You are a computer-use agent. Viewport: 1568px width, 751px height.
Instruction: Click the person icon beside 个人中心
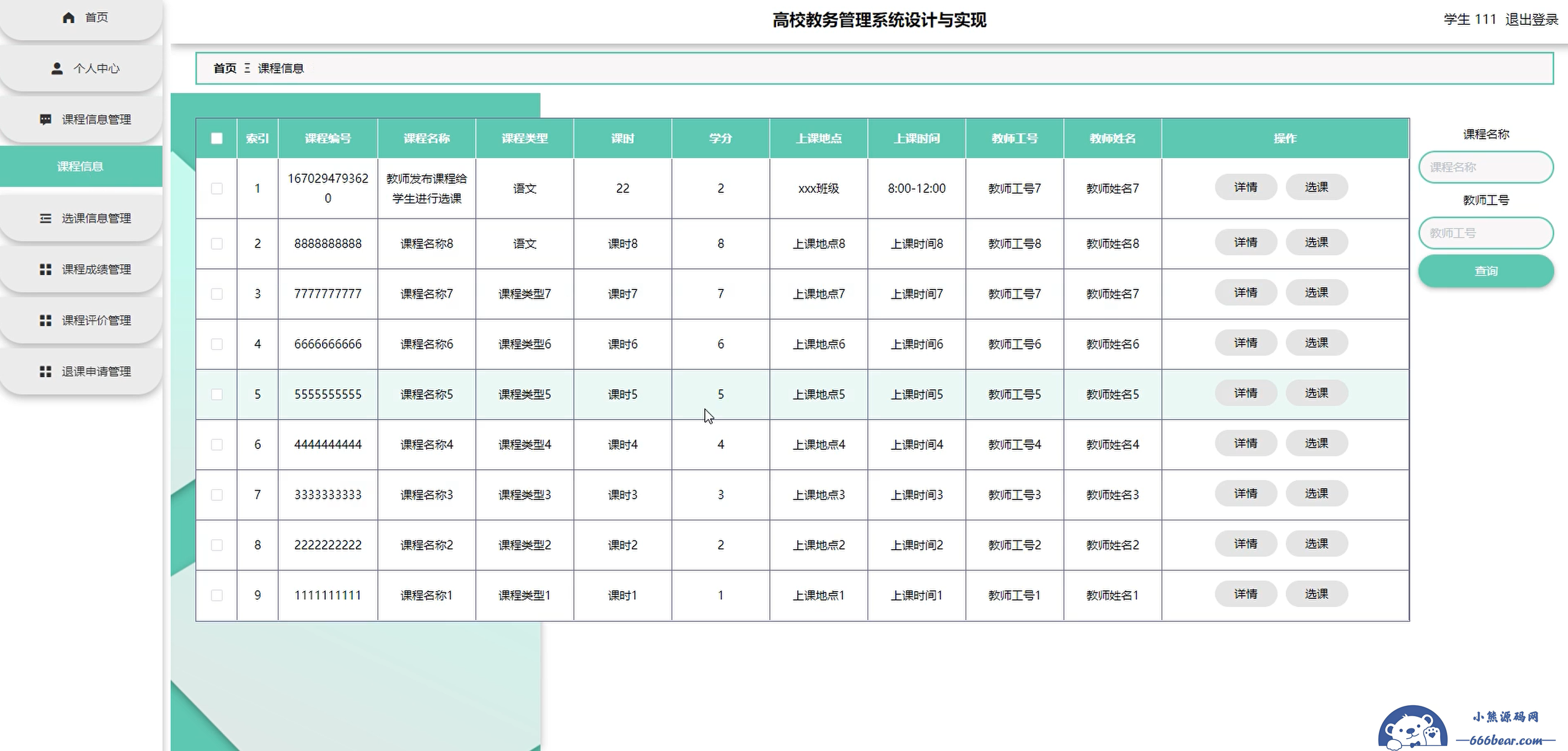[57, 68]
